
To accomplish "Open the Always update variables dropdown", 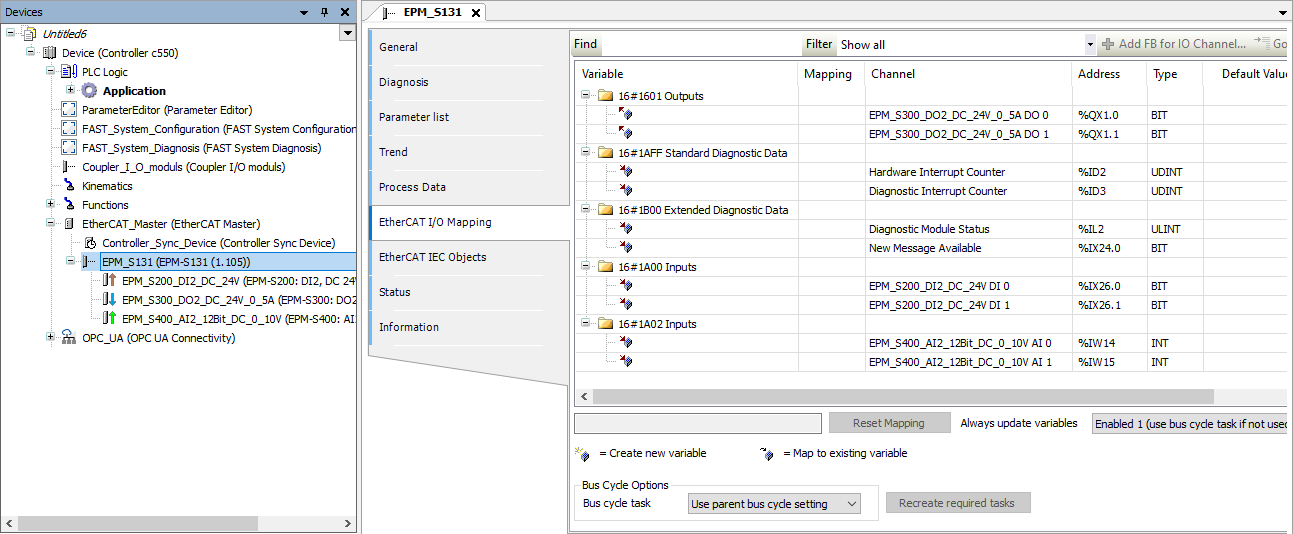I will [x=1189, y=424].
